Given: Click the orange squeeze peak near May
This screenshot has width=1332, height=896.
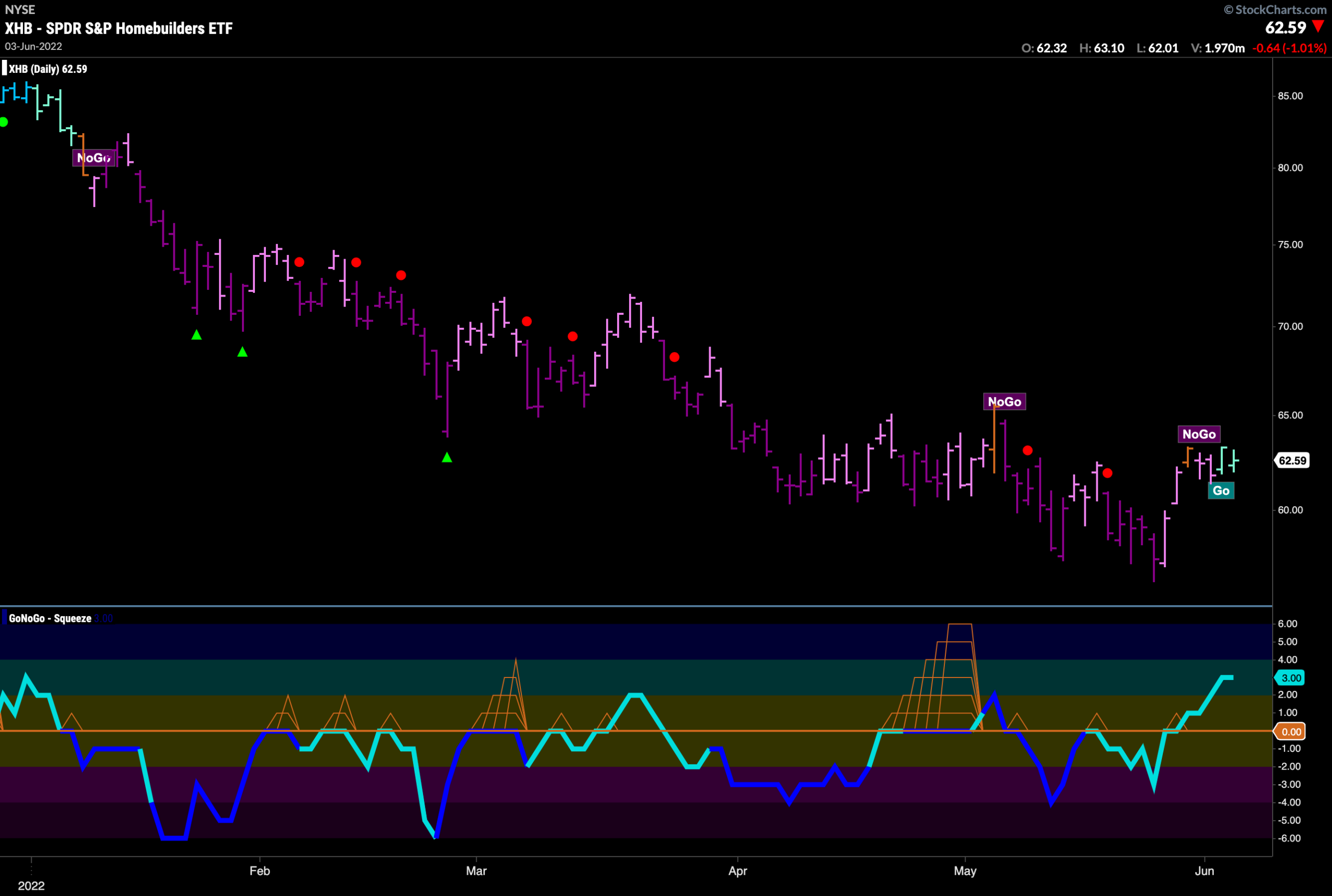Looking at the screenshot, I should tap(960, 624).
